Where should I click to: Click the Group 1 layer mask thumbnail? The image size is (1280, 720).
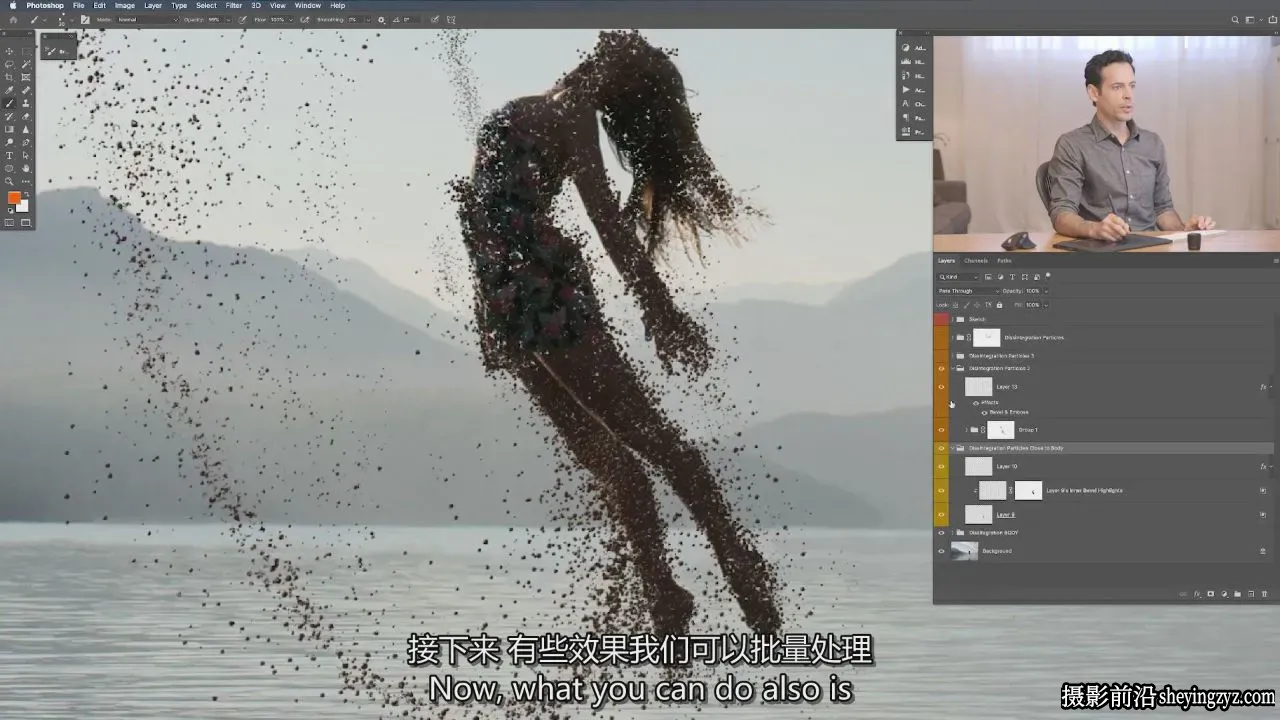[x=1001, y=430]
